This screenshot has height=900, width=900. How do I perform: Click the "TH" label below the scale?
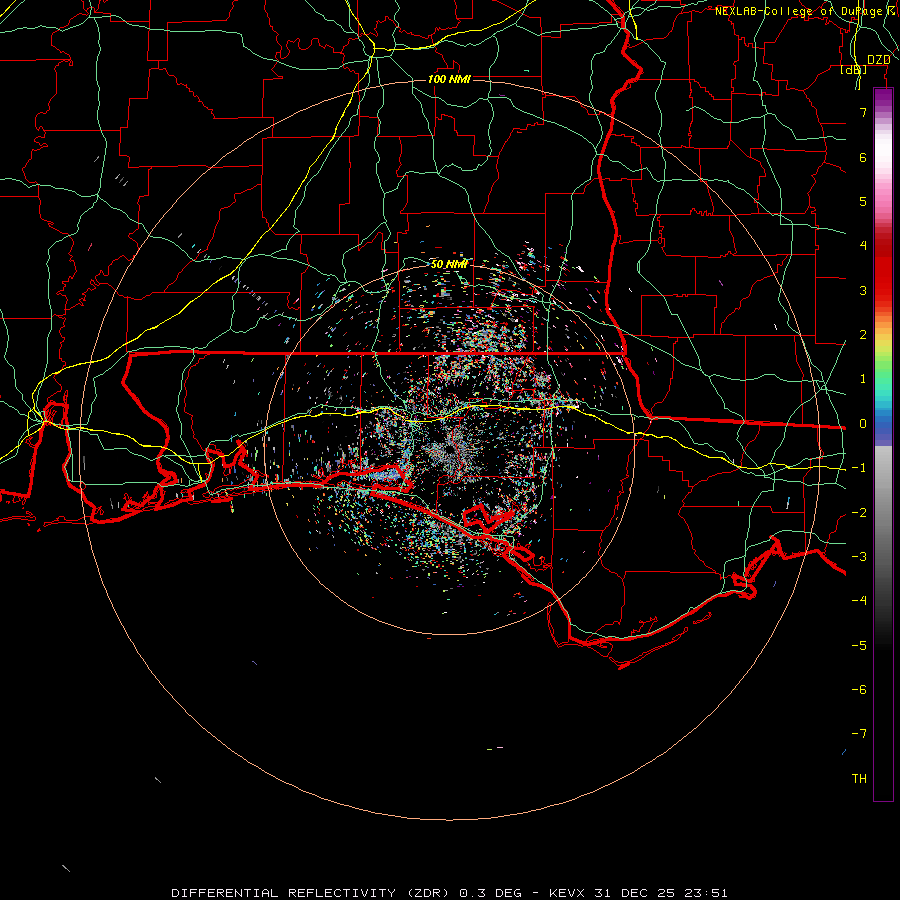(x=859, y=779)
